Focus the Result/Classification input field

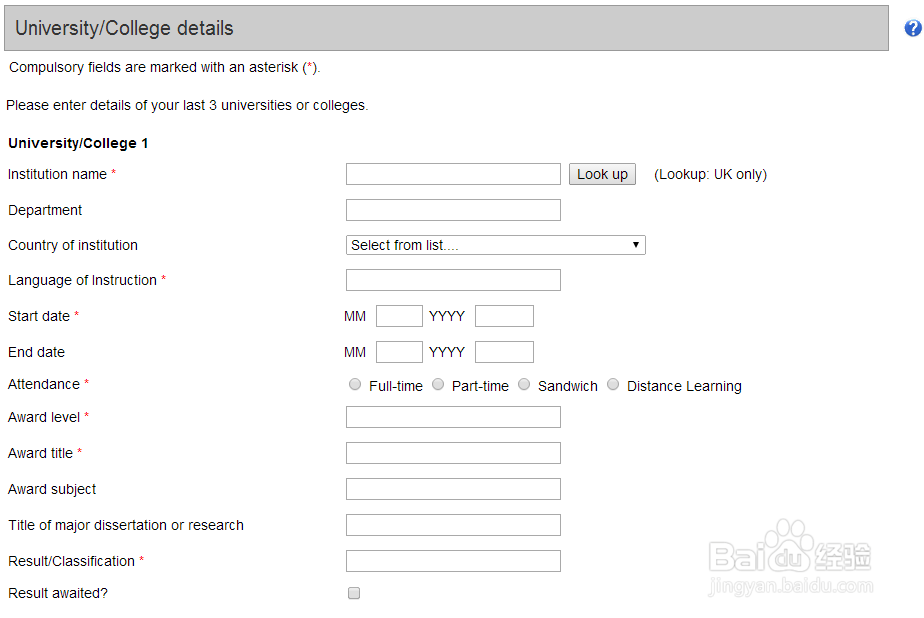453,561
